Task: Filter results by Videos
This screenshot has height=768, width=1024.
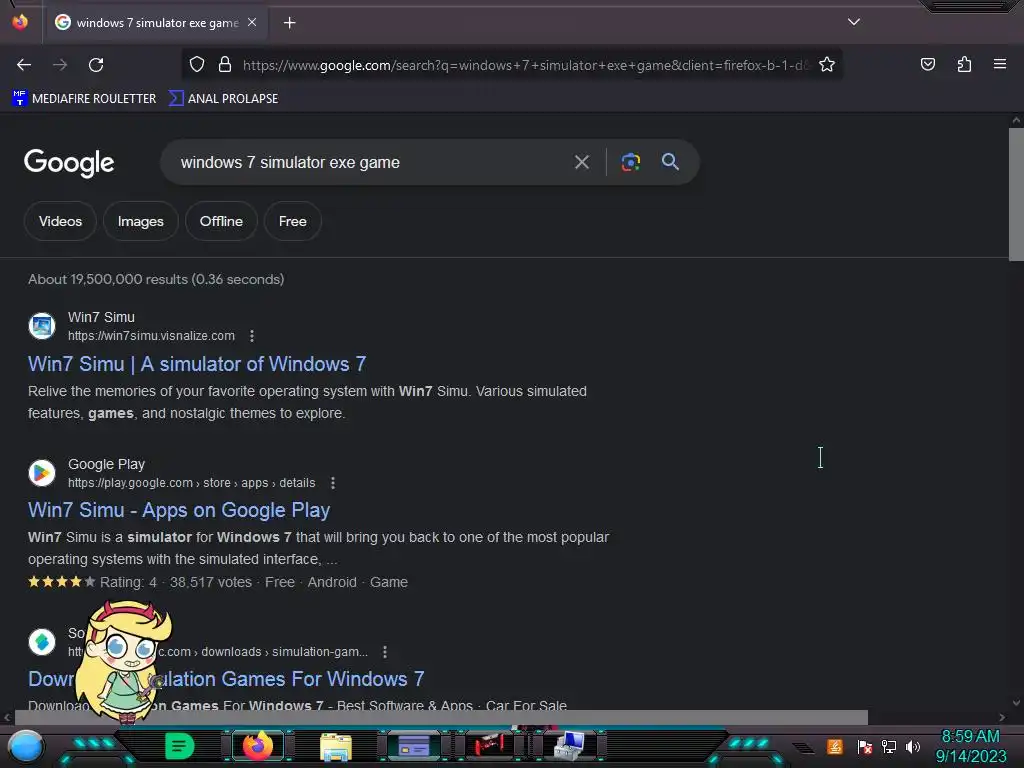Action: [60, 221]
